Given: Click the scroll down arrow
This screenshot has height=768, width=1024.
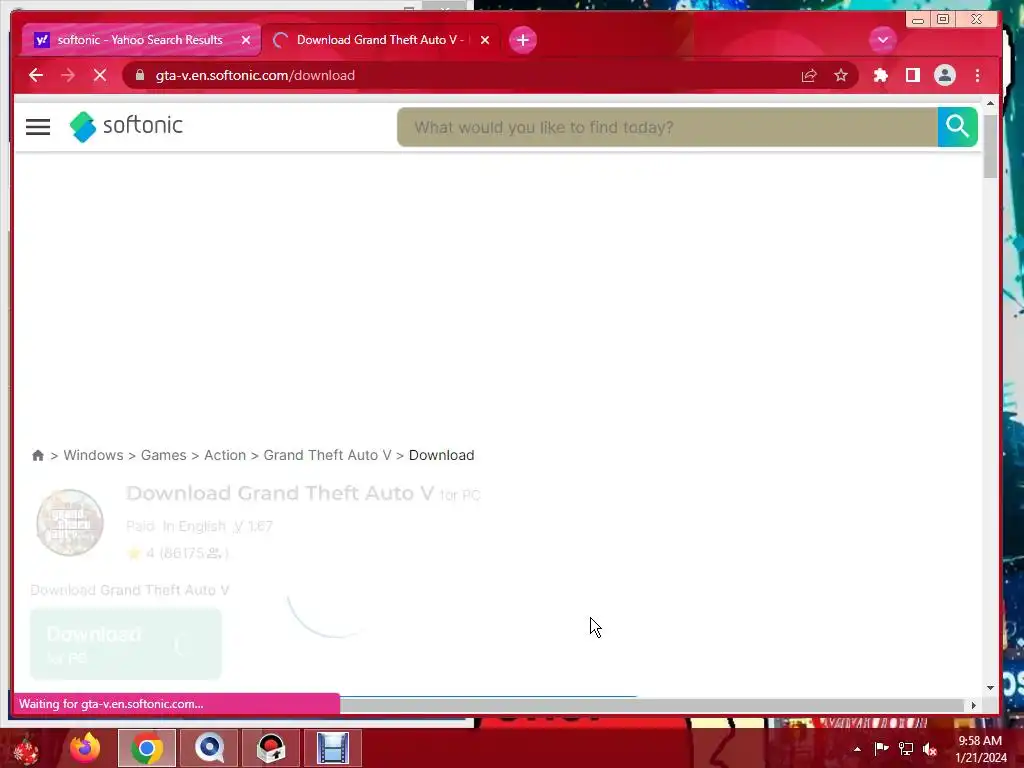Looking at the screenshot, I should pos(990,688).
